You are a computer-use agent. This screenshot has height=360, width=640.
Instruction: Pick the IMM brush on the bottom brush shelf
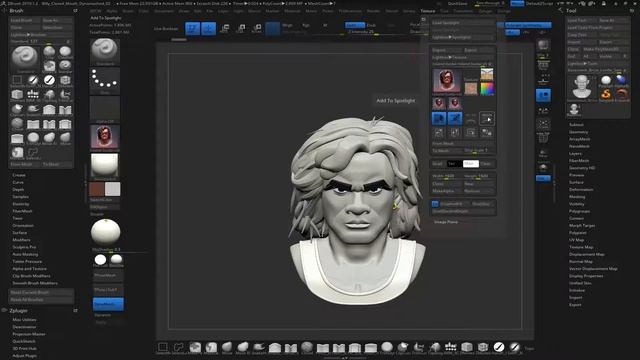pyautogui.click(x=451, y=347)
